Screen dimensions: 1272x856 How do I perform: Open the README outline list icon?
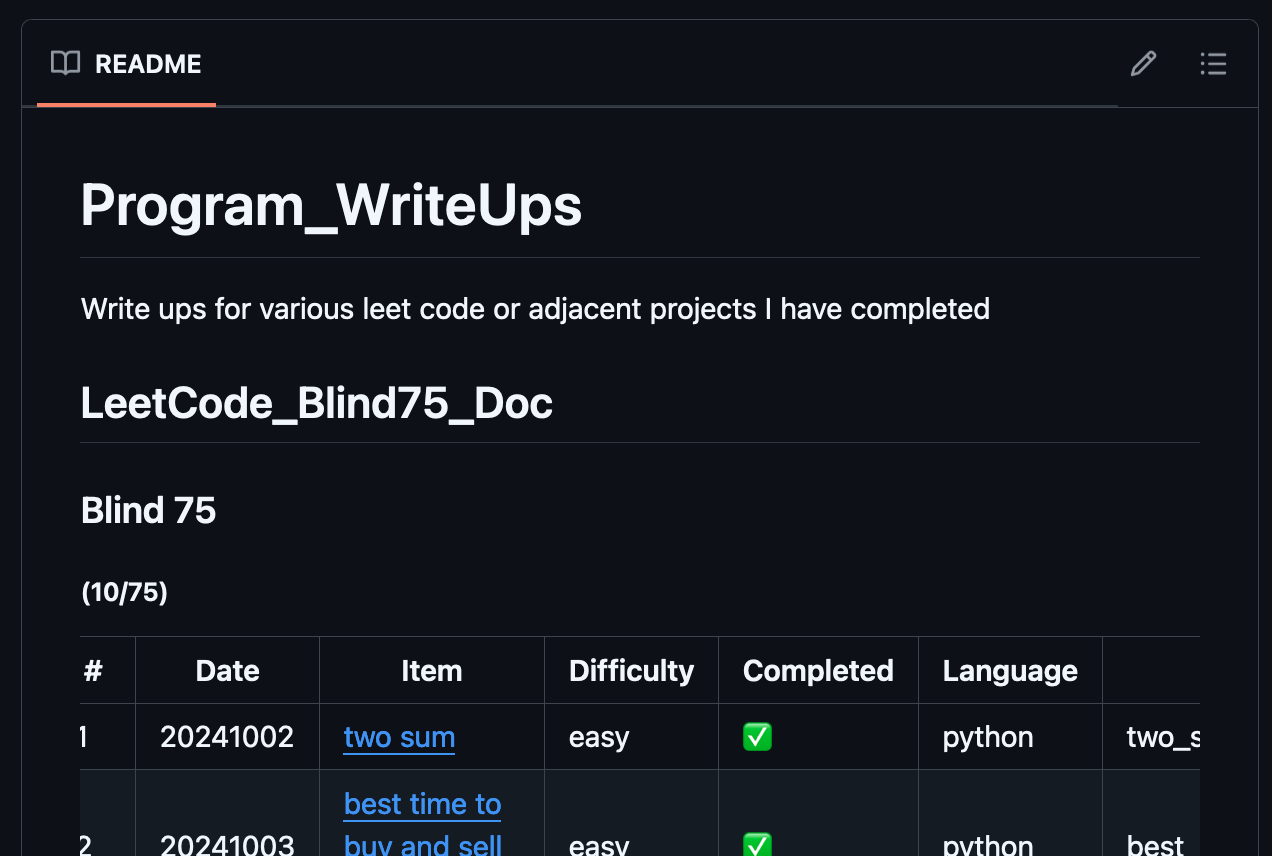click(1213, 64)
